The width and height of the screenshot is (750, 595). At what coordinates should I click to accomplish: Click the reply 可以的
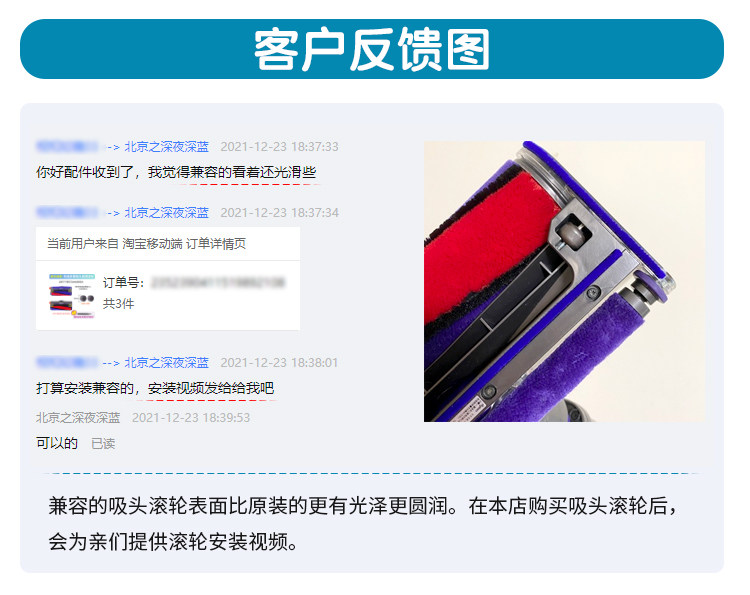pyautogui.click(x=56, y=443)
